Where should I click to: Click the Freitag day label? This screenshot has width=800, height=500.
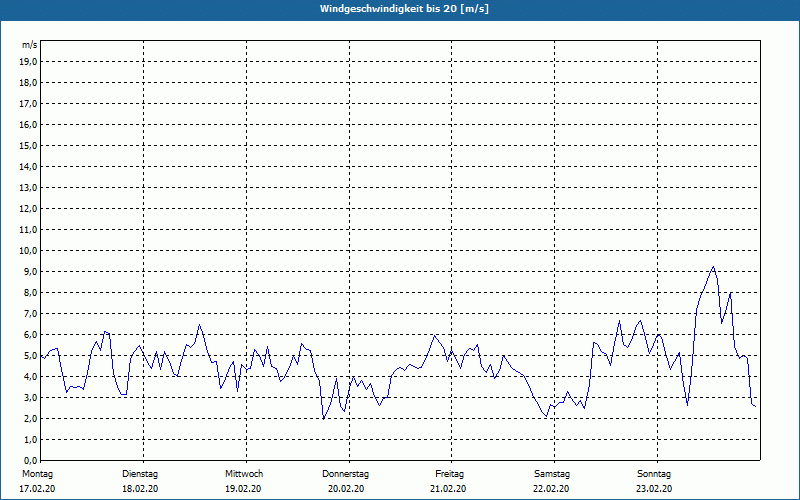(x=449, y=474)
